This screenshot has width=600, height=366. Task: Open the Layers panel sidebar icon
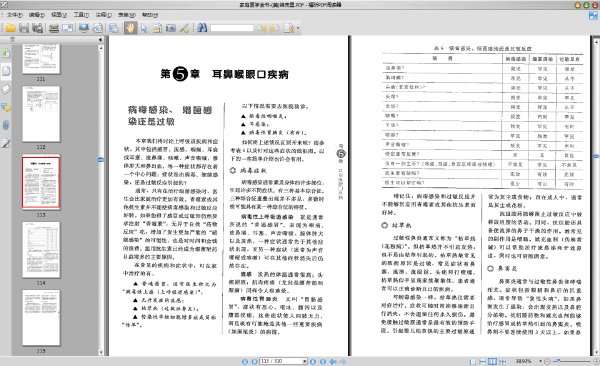(6, 89)
